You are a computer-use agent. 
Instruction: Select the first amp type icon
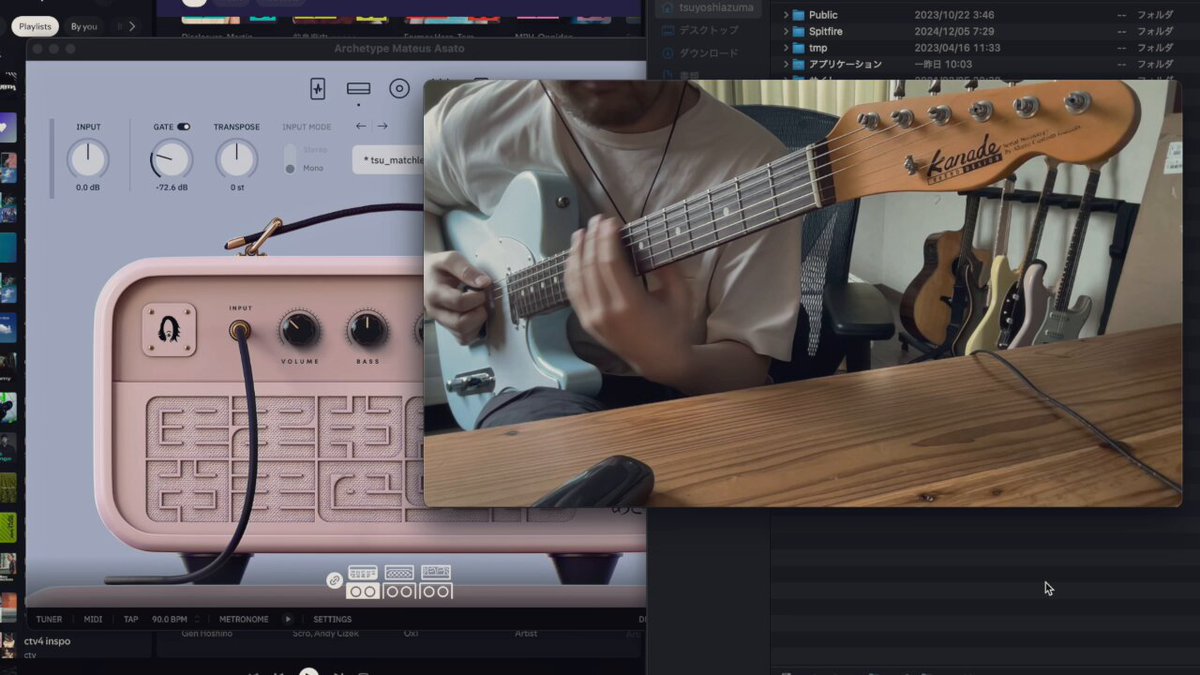362,582
